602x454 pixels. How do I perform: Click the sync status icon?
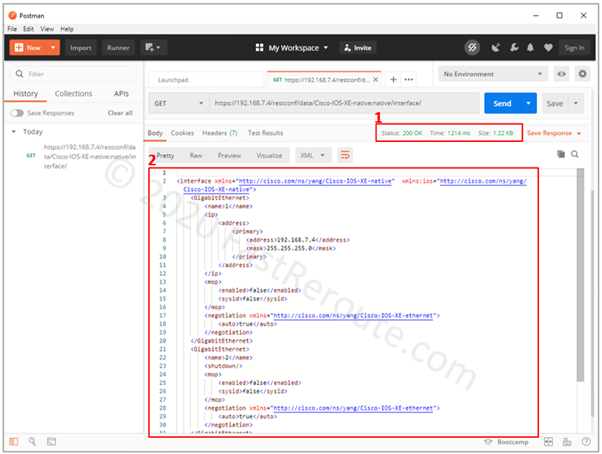click(472, 48)
